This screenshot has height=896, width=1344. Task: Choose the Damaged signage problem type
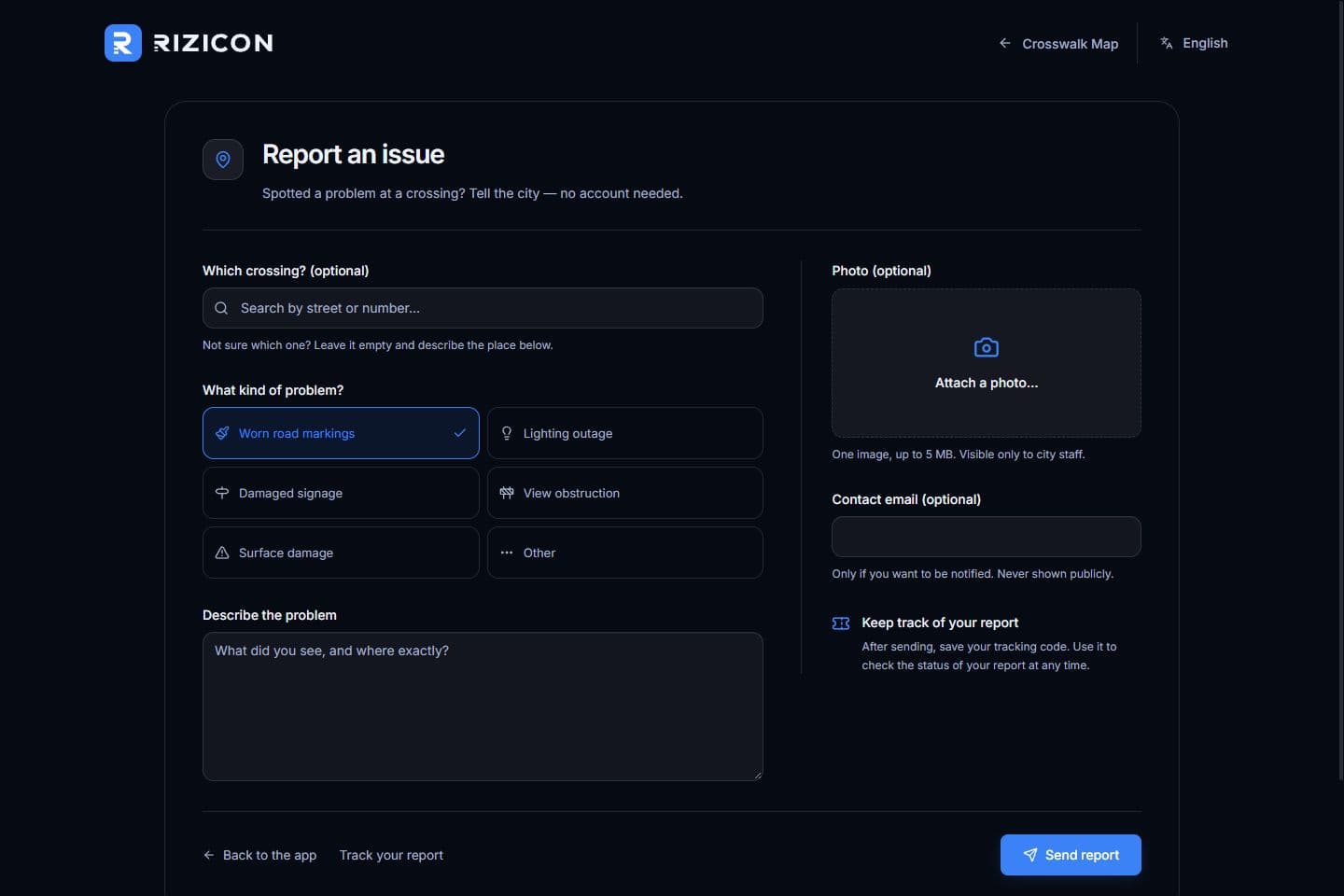341,493
